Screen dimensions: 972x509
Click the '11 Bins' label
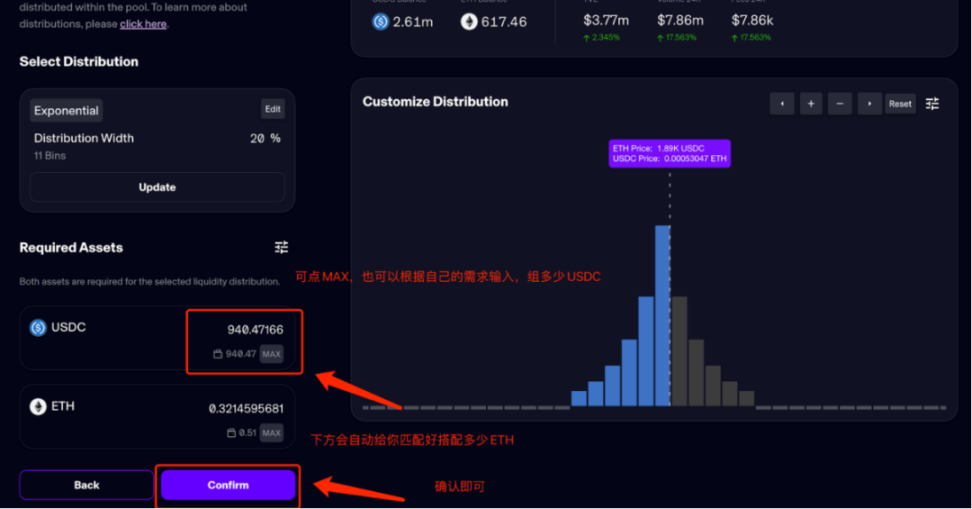point(50,156)
